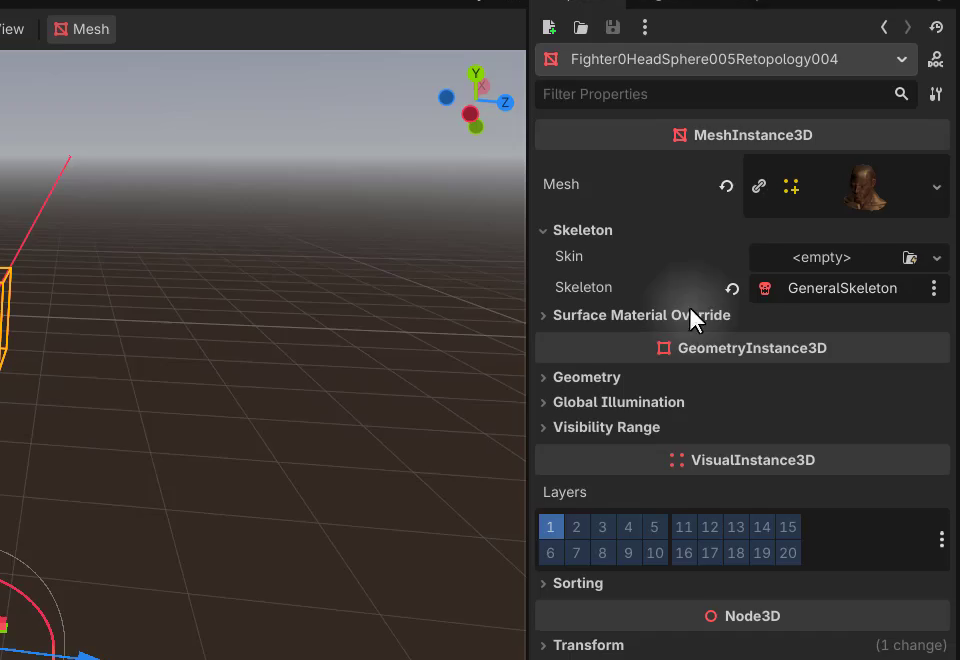Enable visual layer 20
The width and height of the screenshot is (960, 660).
[x=788, y=553]
